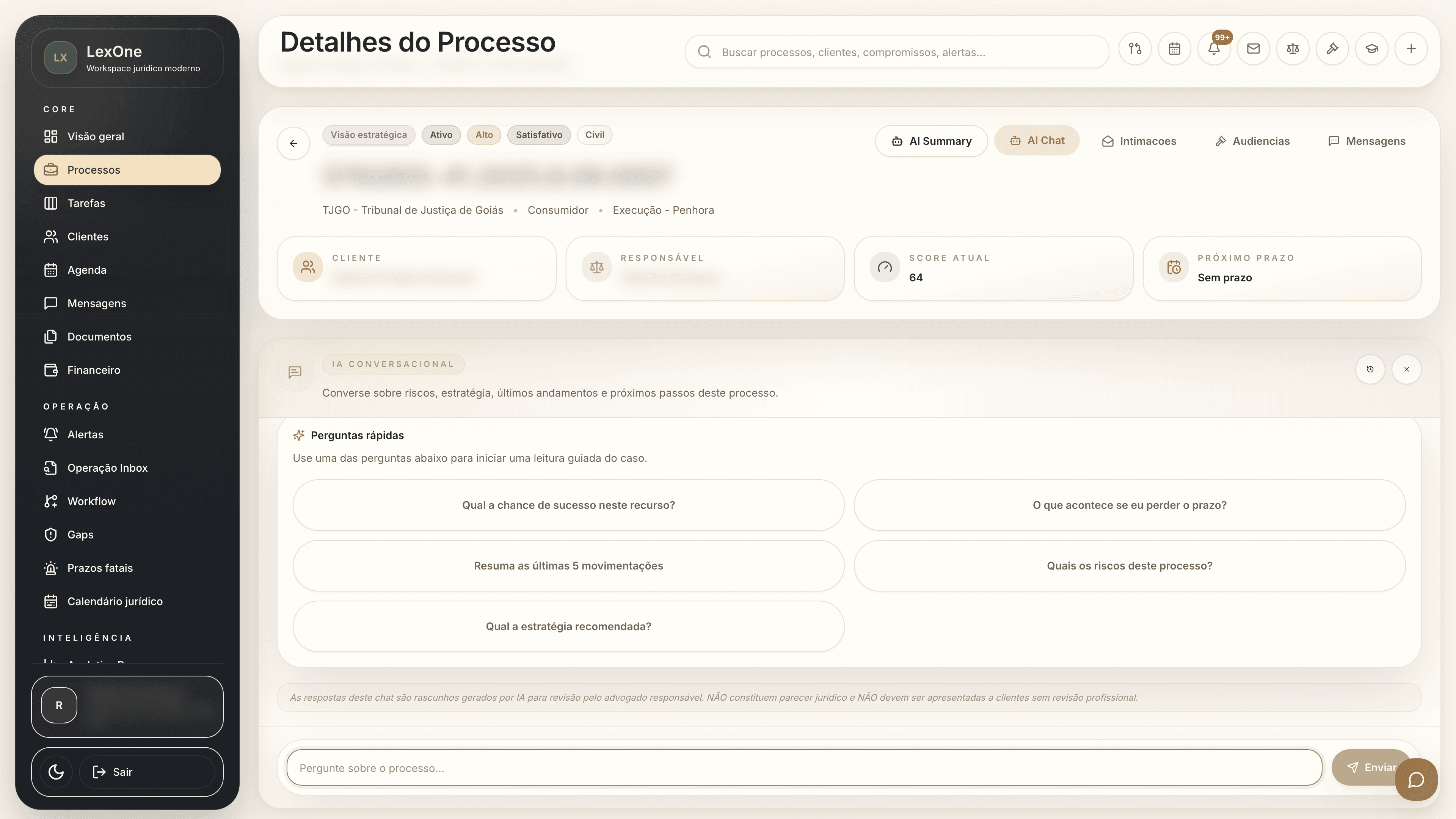This screenshot has width=1456, height=819.
Task: Open the mail envelope icon
Action: (x=1253, y=49)
